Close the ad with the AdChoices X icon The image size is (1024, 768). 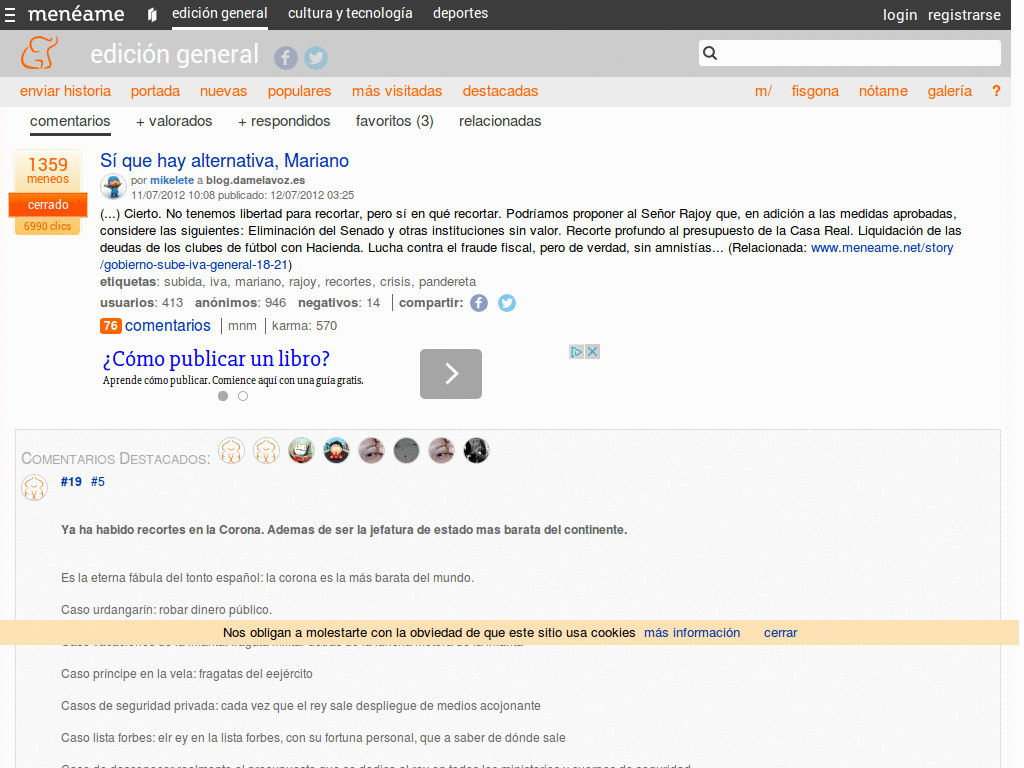[592, 351]
